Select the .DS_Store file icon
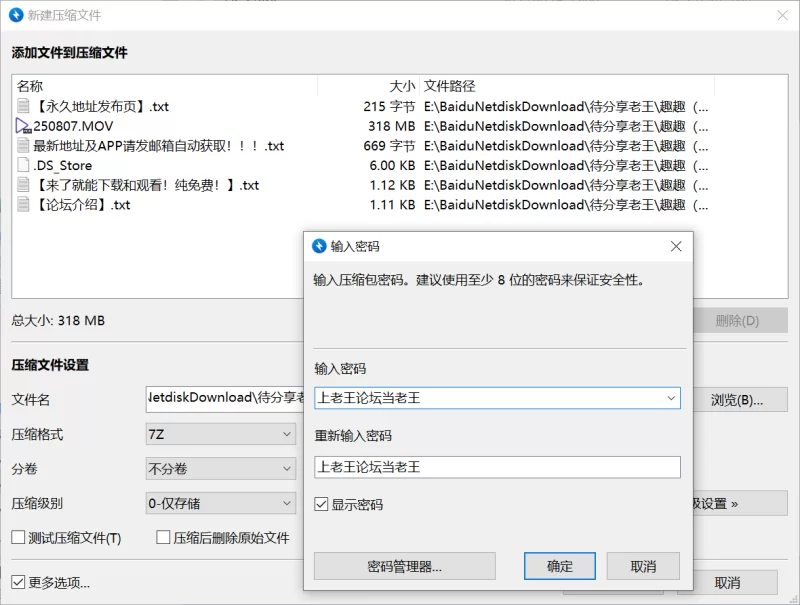The width and height of the screenshot is (800, 605). click(x=24, y=165)
